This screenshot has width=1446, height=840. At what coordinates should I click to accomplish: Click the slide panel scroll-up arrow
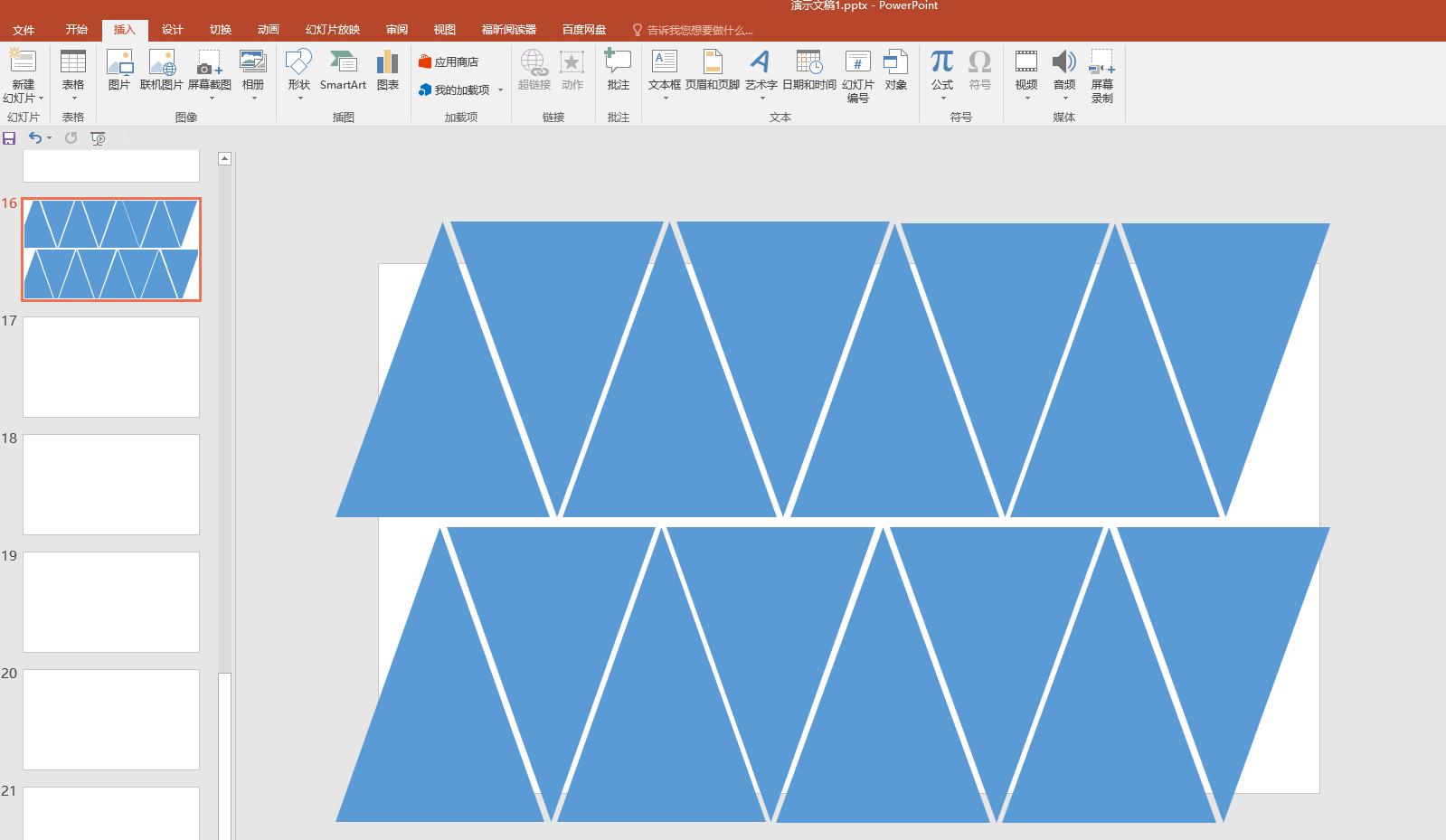(225, 159)
